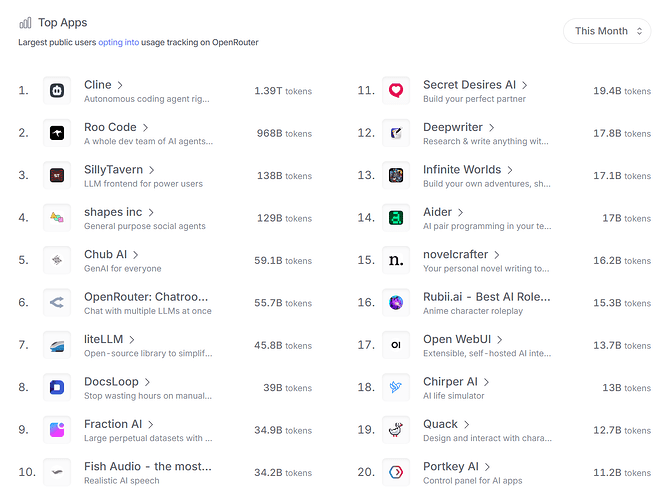Open the Open WebUI title link

click(x=457, y=339)
